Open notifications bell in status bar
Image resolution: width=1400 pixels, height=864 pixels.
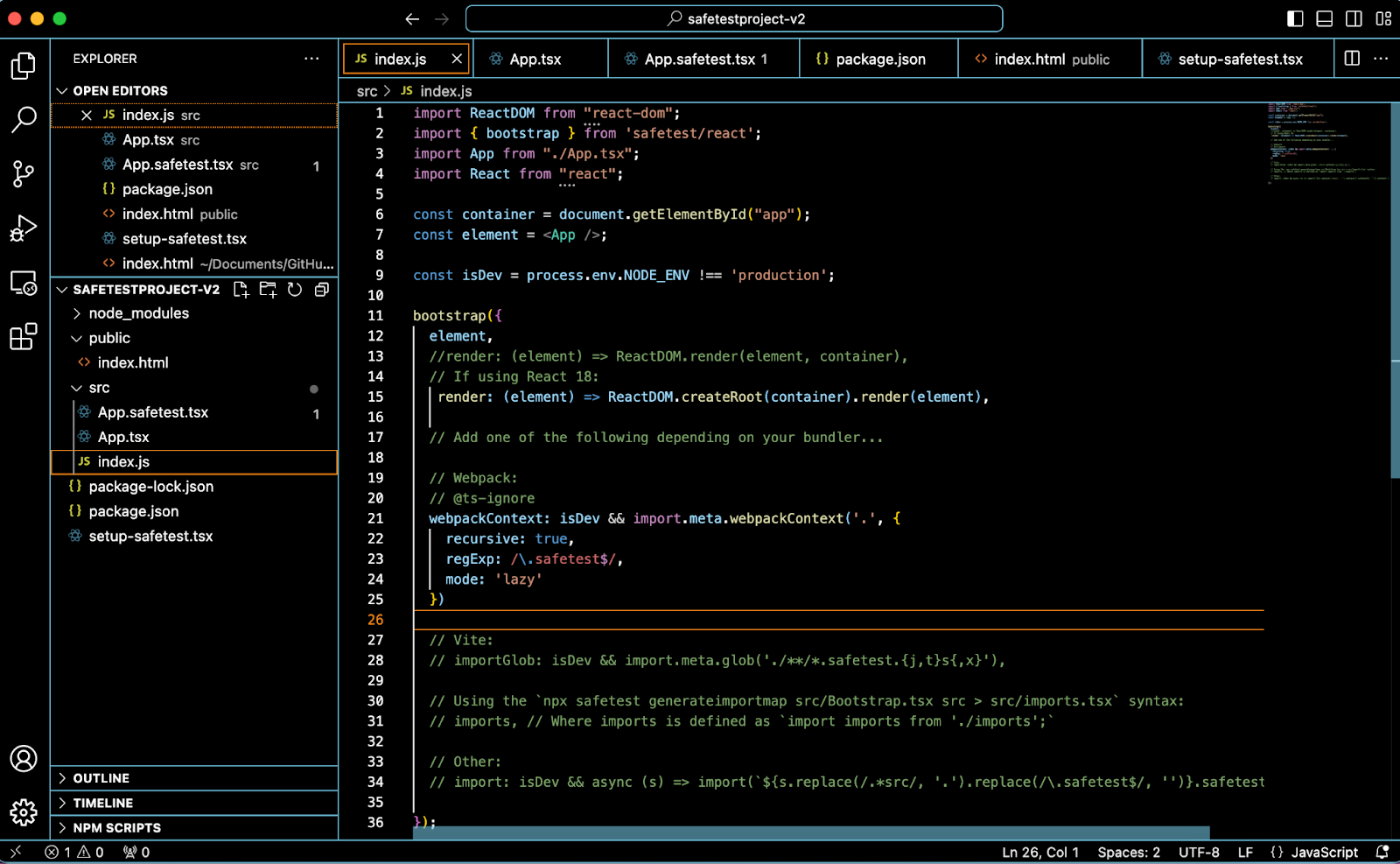[1382, 852]
